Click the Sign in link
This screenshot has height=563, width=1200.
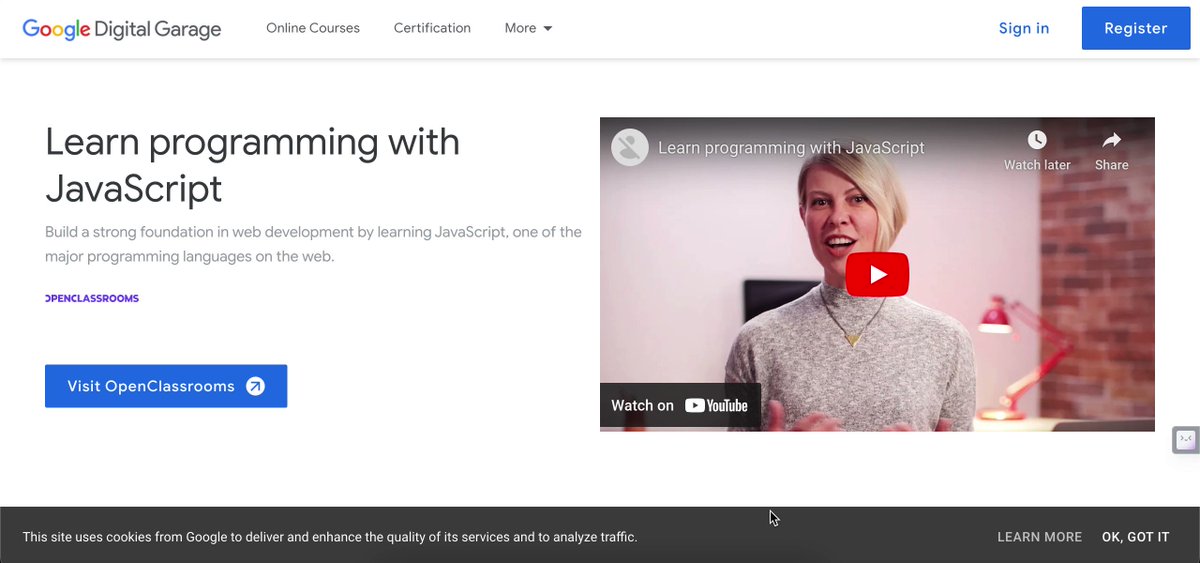[1024, 28]
